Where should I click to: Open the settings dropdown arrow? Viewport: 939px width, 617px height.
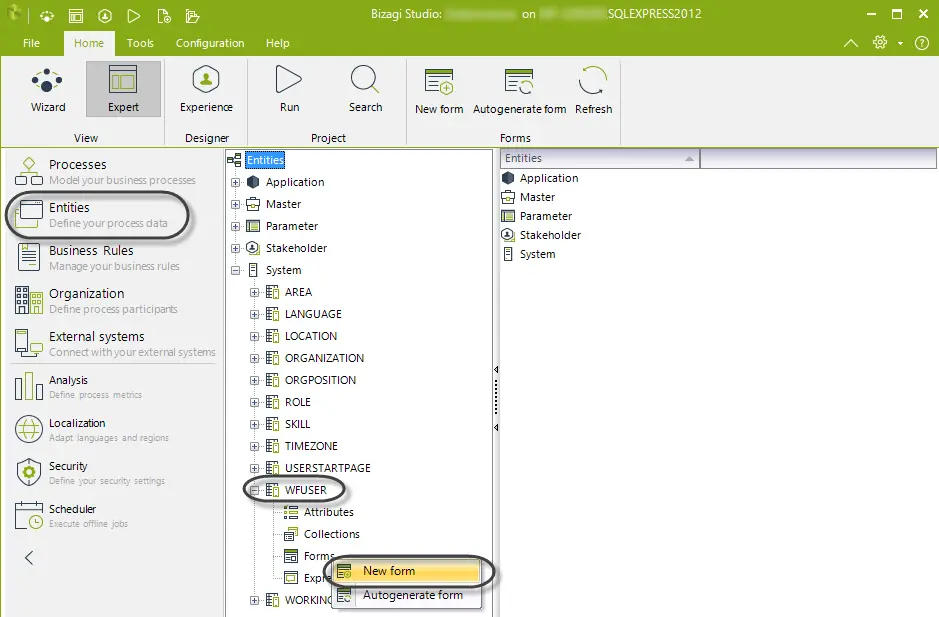coord(900,43)
